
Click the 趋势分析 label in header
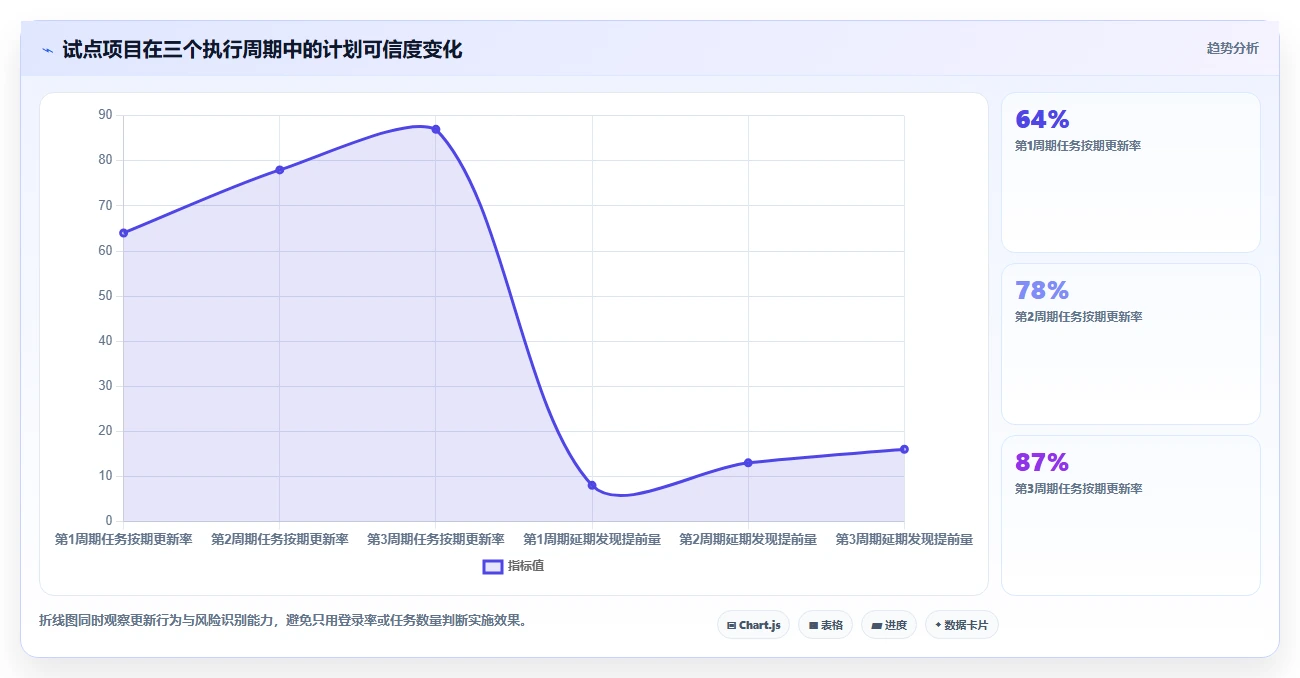pos(1233,48)
